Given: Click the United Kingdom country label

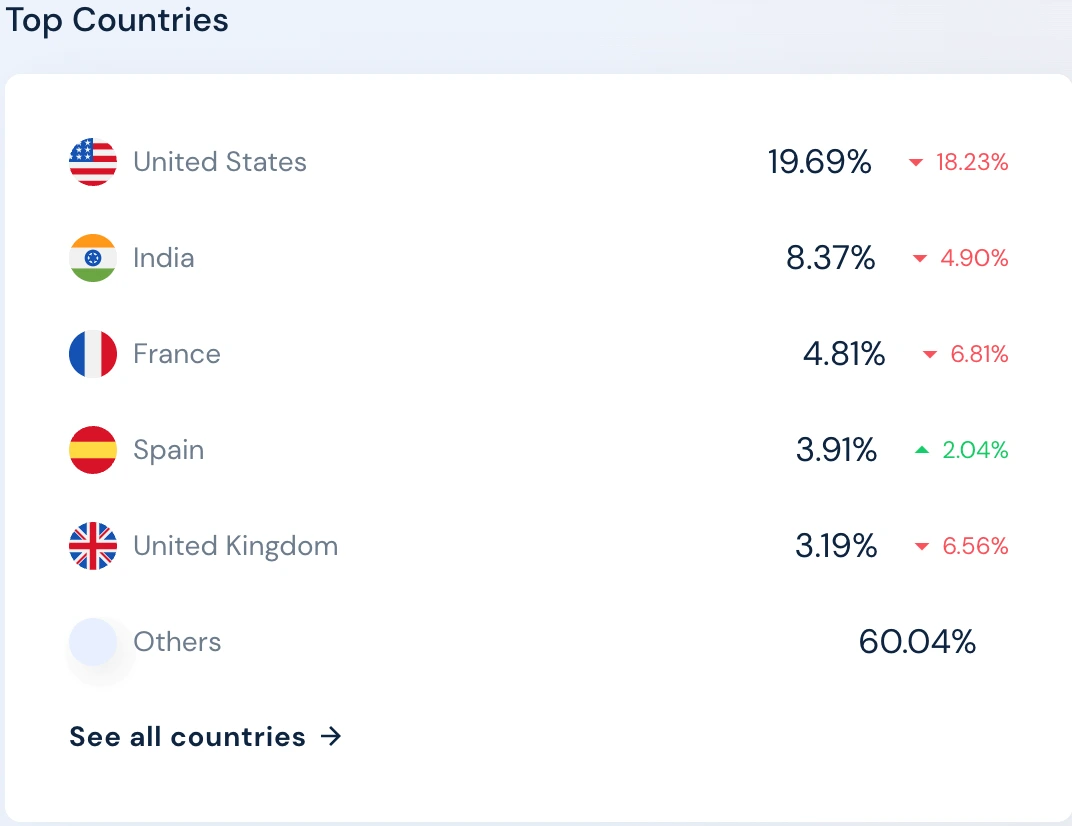Looking at the screenshot, I should coord(236,546).
